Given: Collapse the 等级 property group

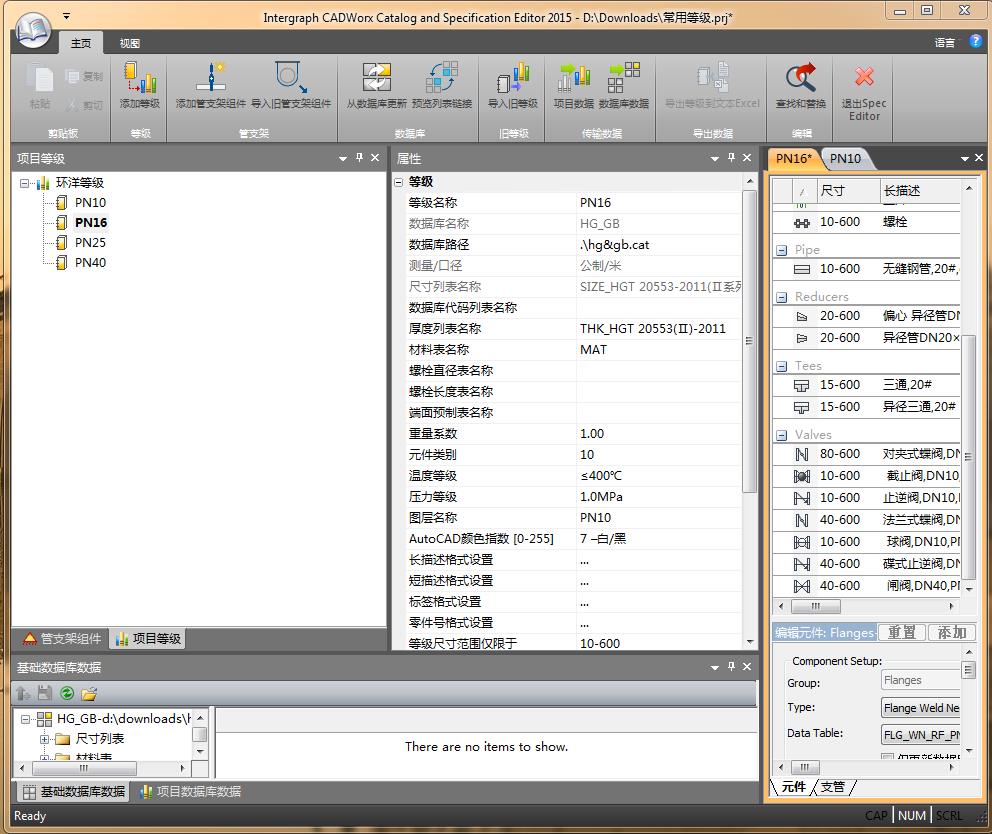Looking at the screenshot, I should pos(399,182).
